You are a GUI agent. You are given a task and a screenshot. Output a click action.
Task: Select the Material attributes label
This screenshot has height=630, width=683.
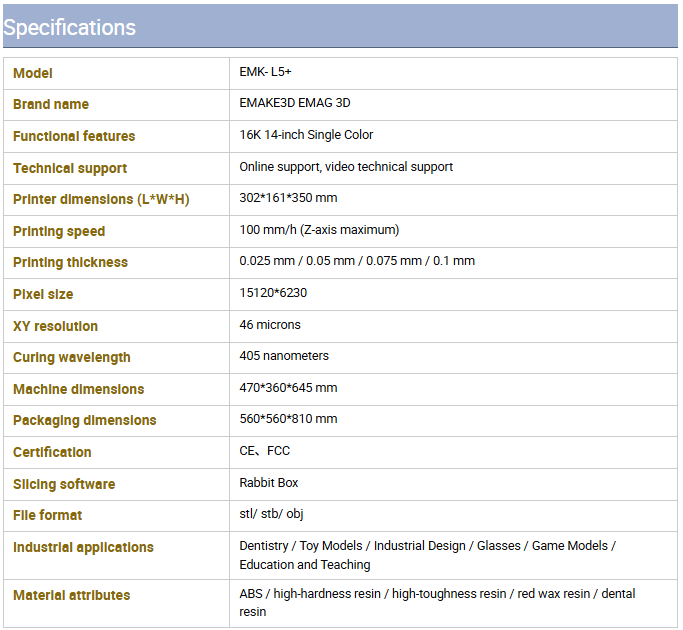71,595
